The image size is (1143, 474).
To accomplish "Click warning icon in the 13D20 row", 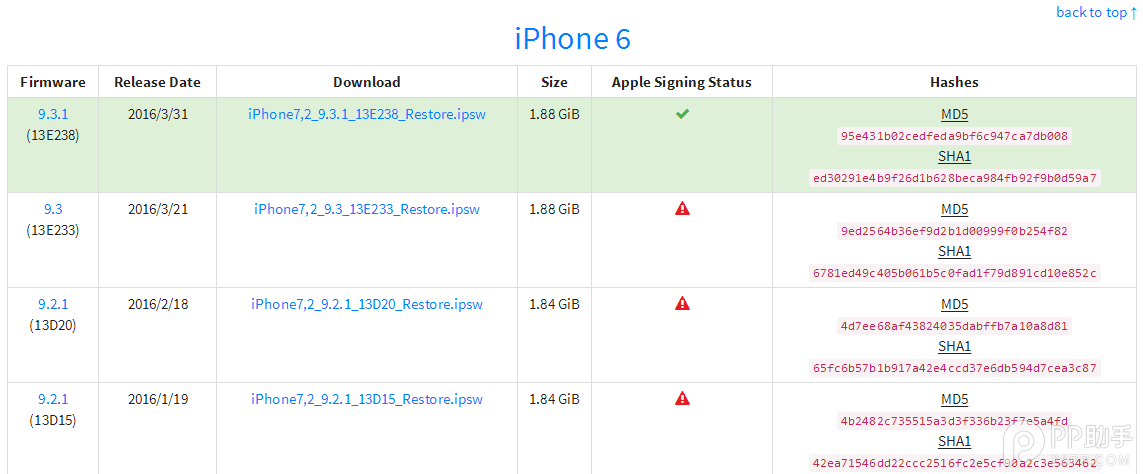I will coord(682,303).
